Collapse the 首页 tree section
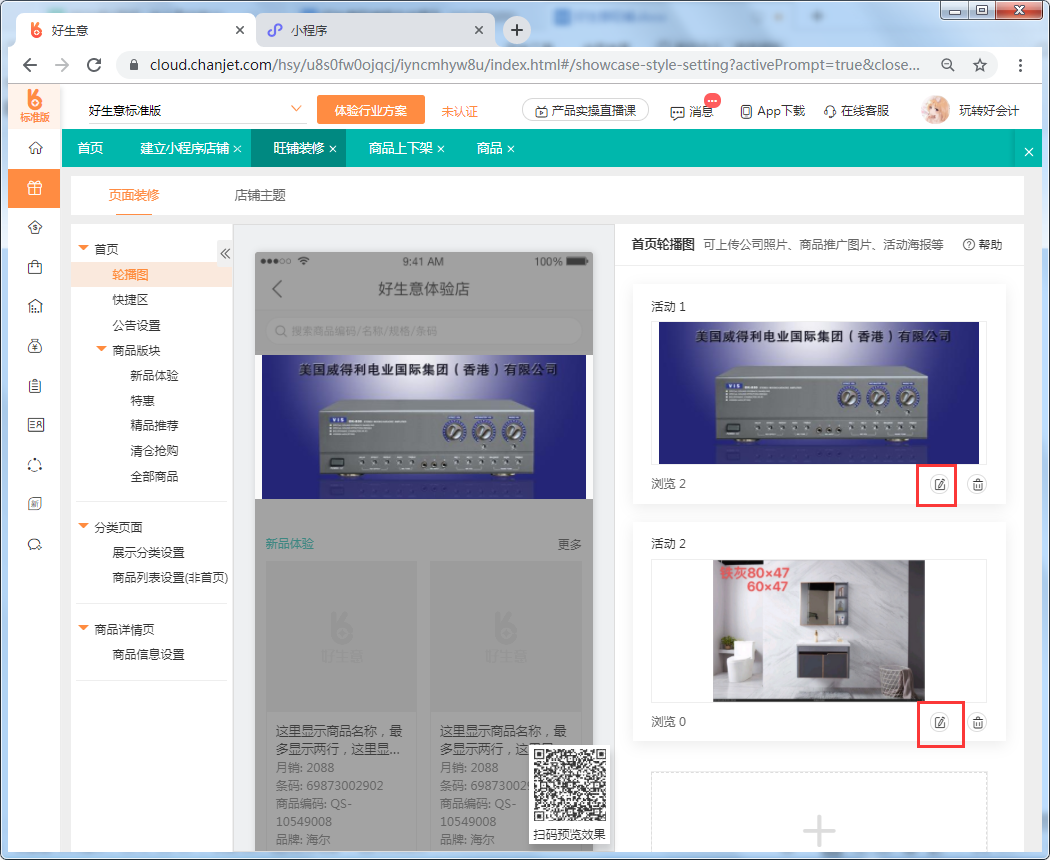The width and height of the screenshot is (1050, 860). tap(84, 248)
